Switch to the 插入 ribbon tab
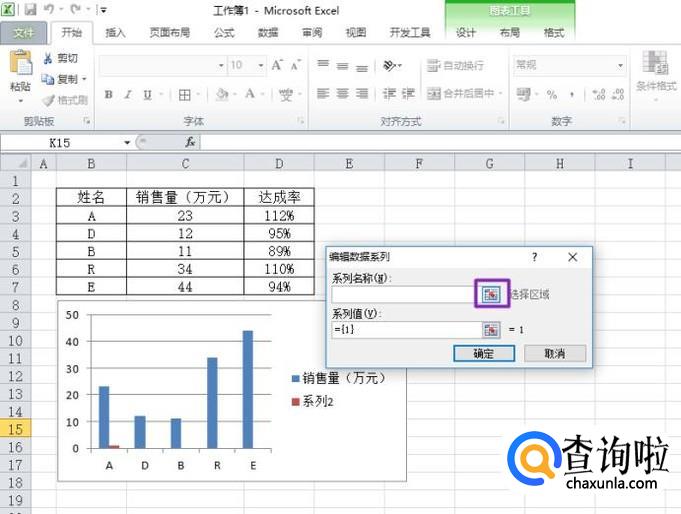This screenshot has height=514, width=681. click(x=116, y=32)
